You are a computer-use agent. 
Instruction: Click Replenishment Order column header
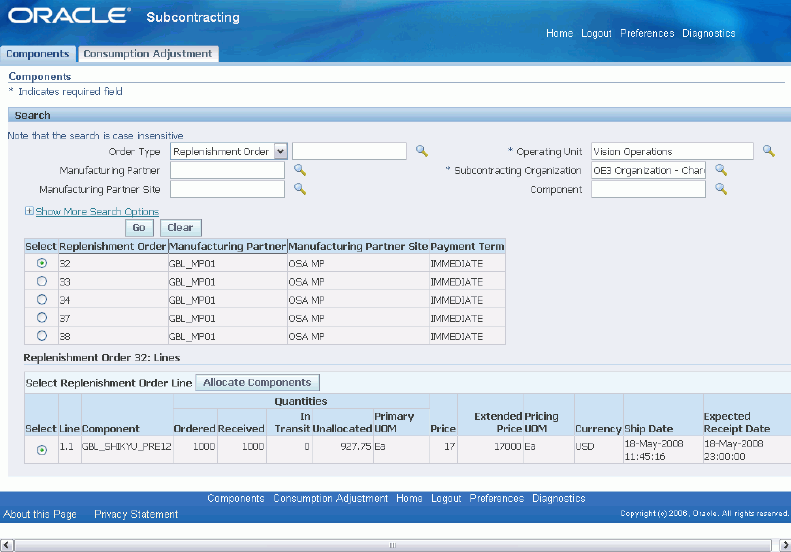tap(113, 246)
